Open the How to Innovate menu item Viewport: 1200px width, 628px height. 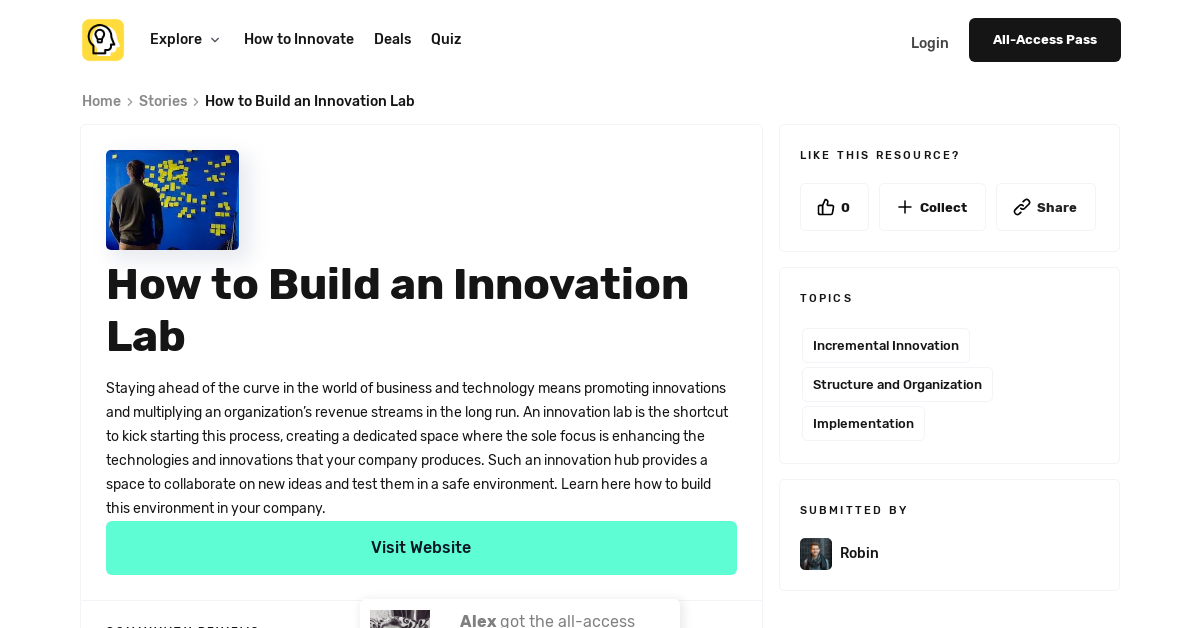[x=298, y=39]
